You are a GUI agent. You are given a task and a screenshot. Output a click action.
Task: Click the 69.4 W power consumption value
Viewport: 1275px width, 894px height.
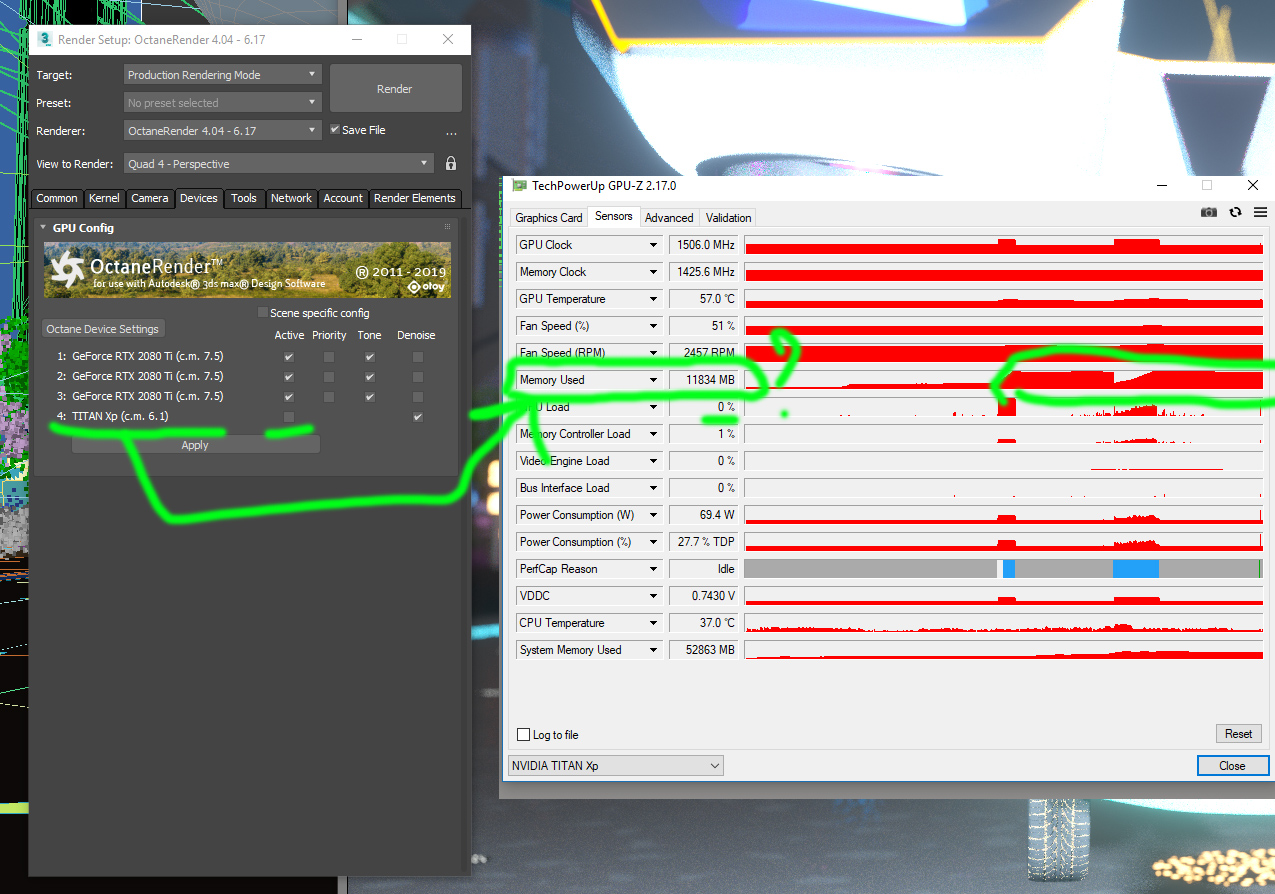pyautogui.click(x=703, y=515)
